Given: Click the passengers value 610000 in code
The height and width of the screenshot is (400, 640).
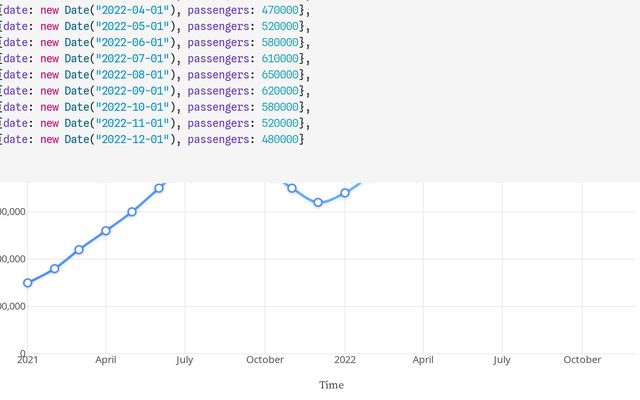Looking at the screenshot, I should click(280, 58).
